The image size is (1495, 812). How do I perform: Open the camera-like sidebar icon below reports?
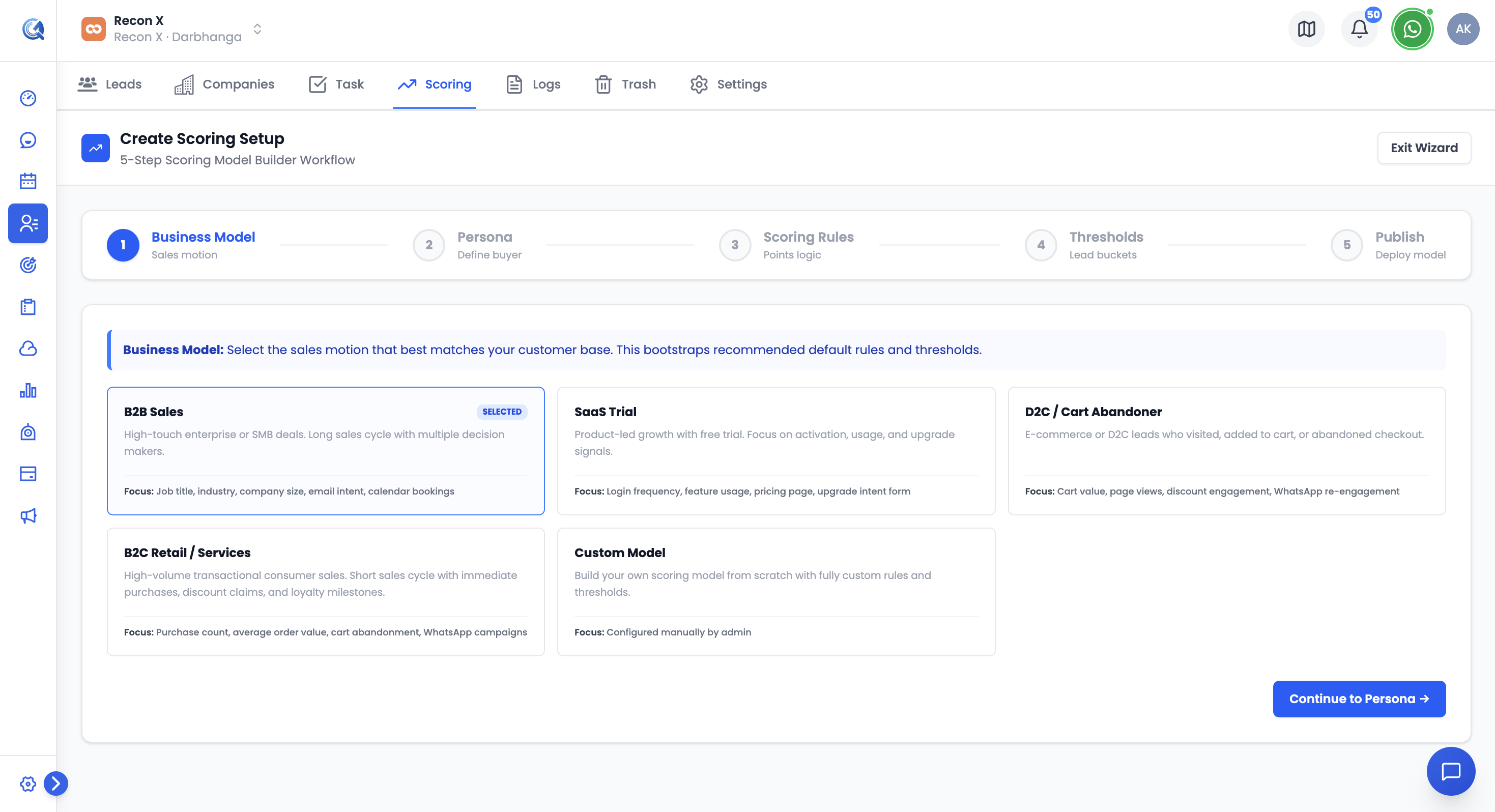(28, 432)
